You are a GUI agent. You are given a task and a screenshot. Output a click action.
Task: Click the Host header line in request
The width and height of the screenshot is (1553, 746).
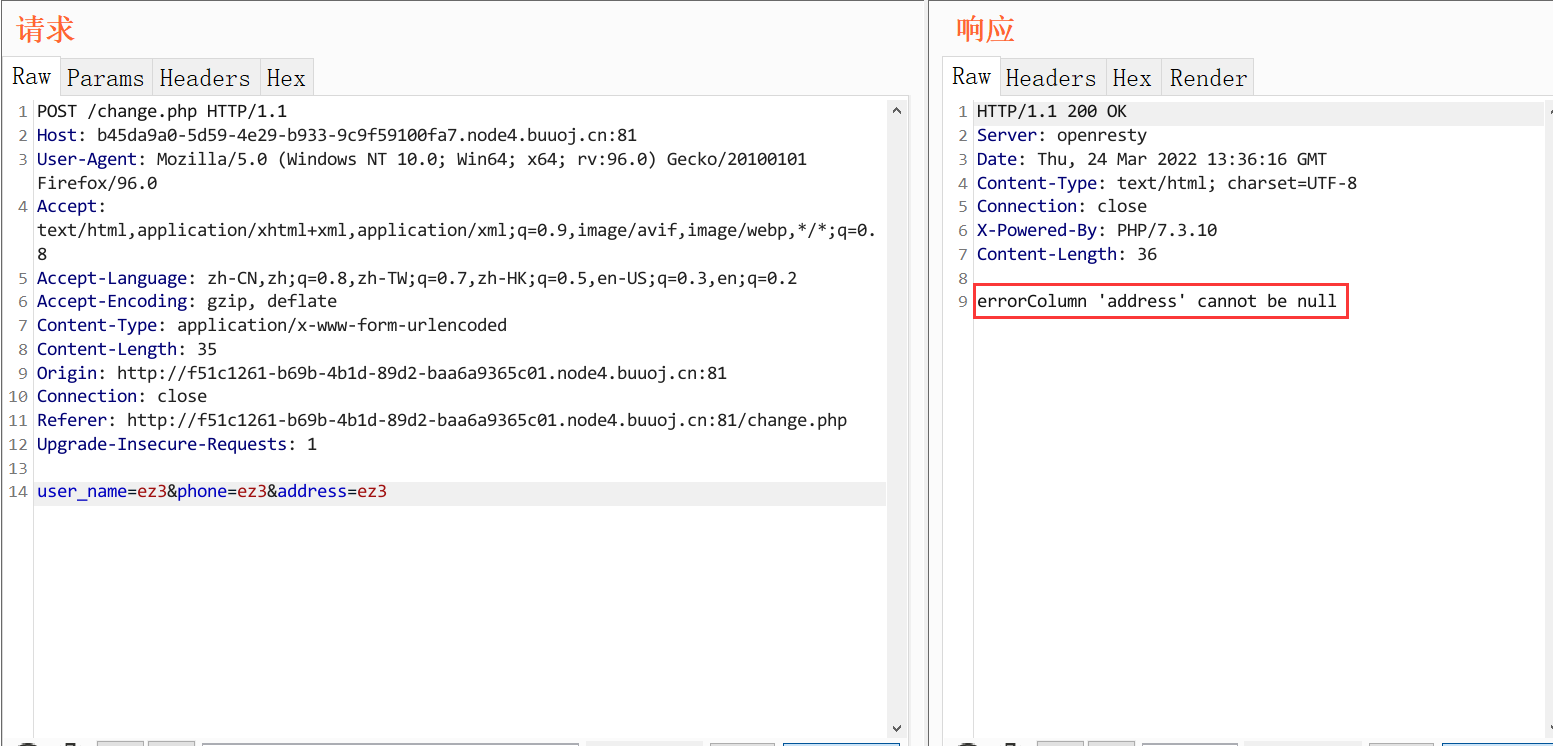pyautogui.click(x=337, y=135)
